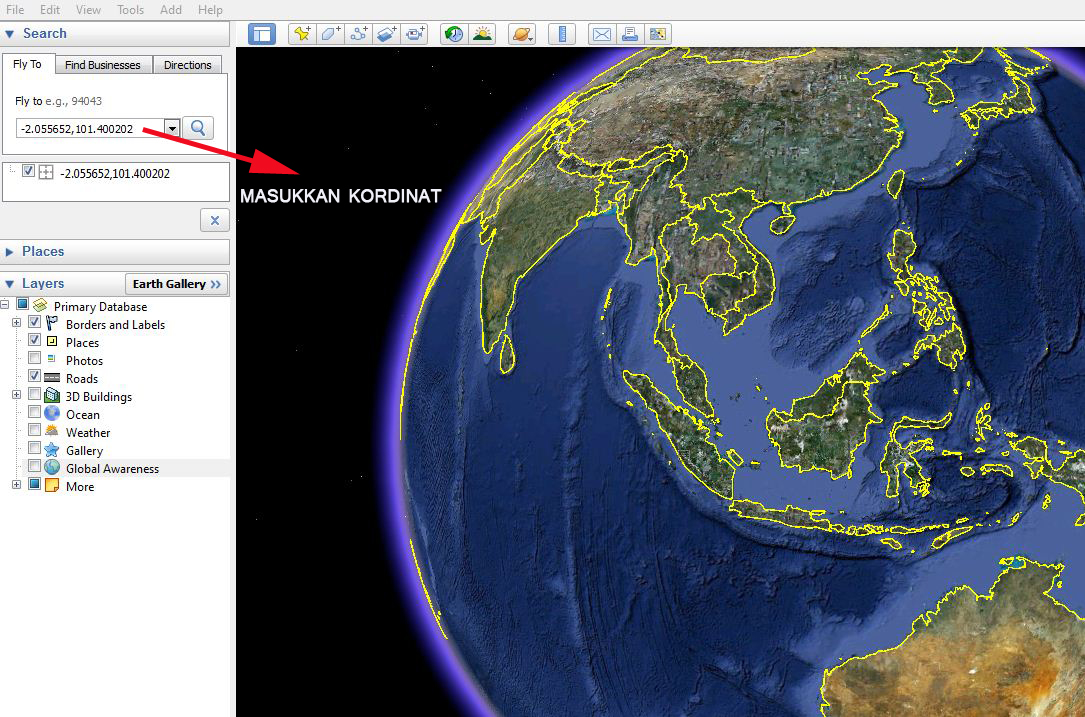Select the Global Awareness layer label

click(x=112, y=469)
